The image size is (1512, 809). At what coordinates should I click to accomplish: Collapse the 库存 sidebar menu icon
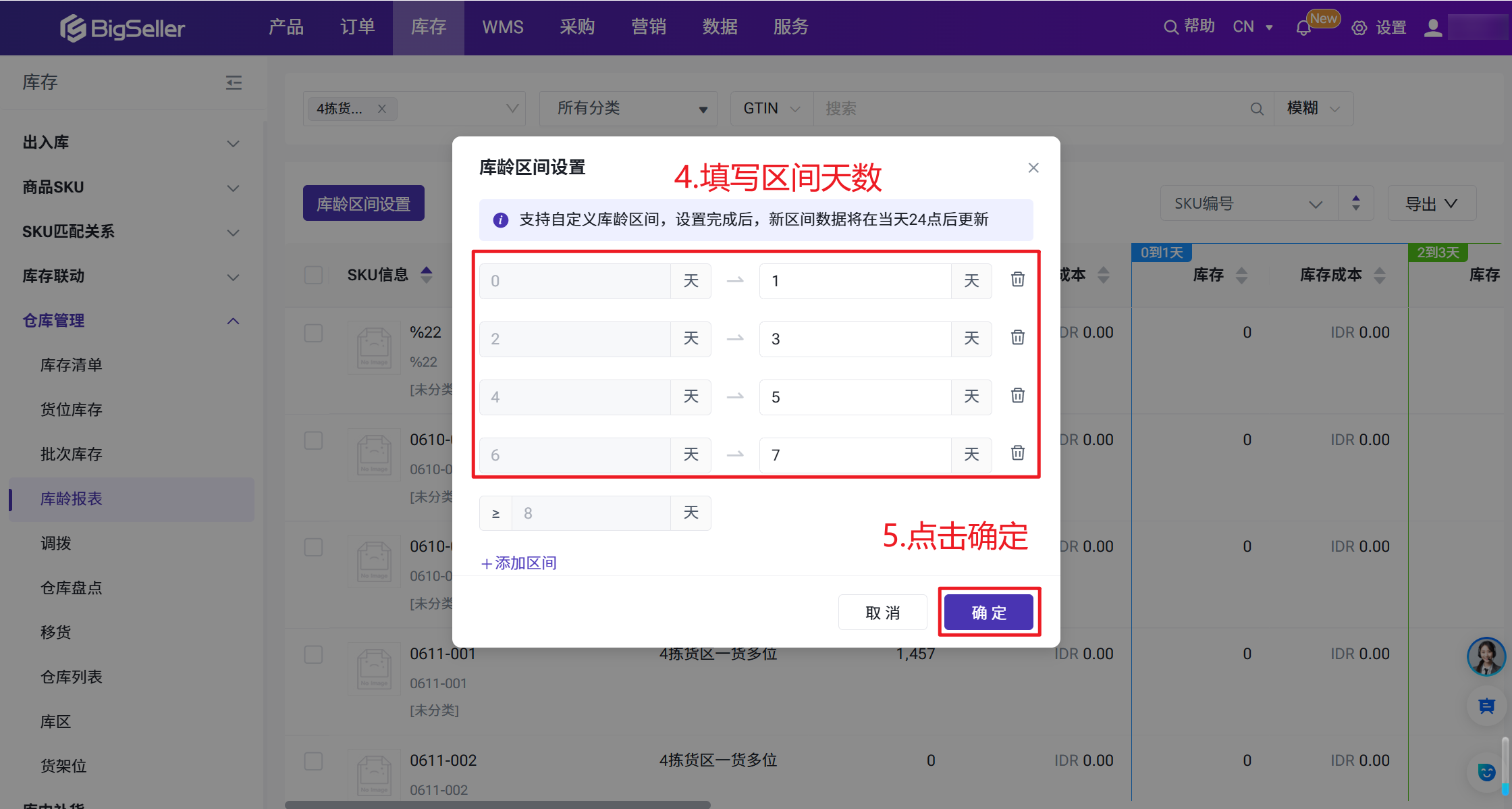pyautogui.click(x=234, y=82)
